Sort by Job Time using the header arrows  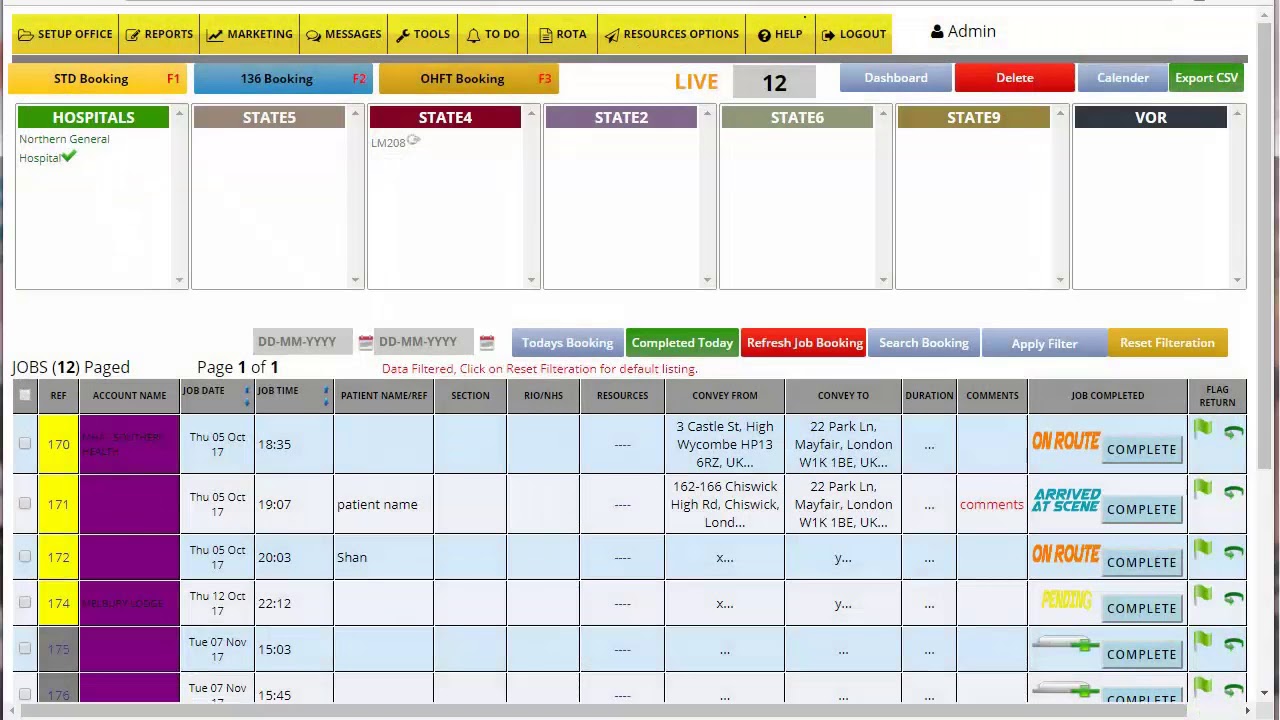click(x=325, y=396)
